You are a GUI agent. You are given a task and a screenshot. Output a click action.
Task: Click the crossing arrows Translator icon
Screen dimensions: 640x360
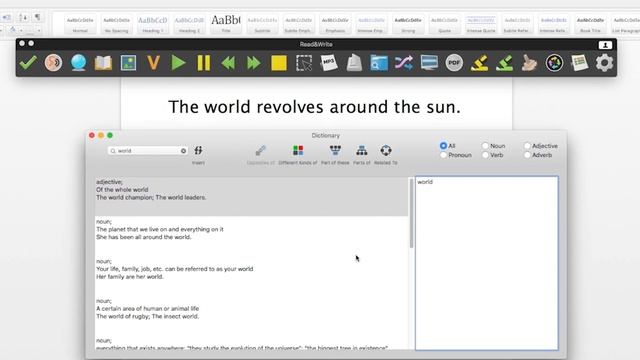click(x=404, y=63)
